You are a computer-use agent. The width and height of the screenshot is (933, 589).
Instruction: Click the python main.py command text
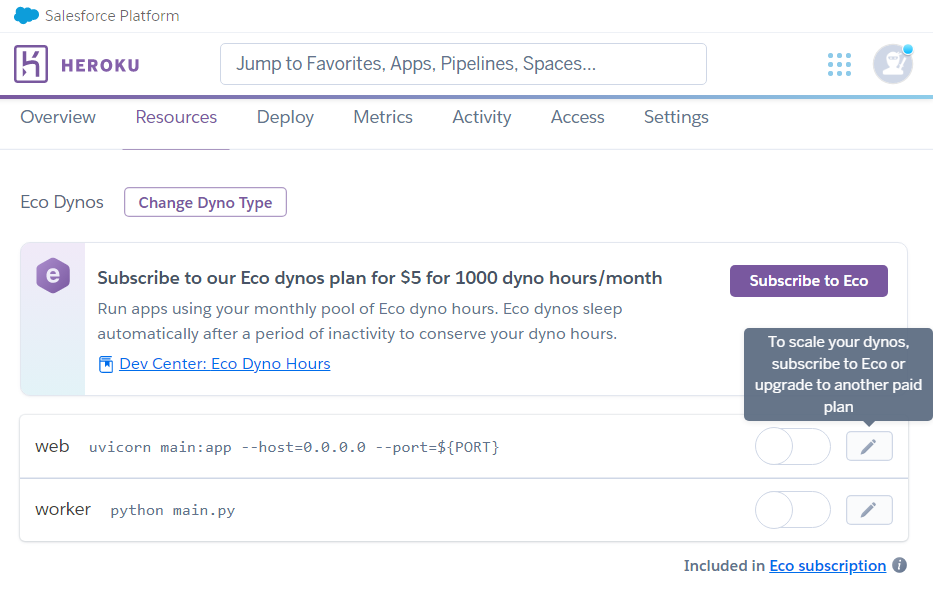pyautogui.click(x=173, y=510)
